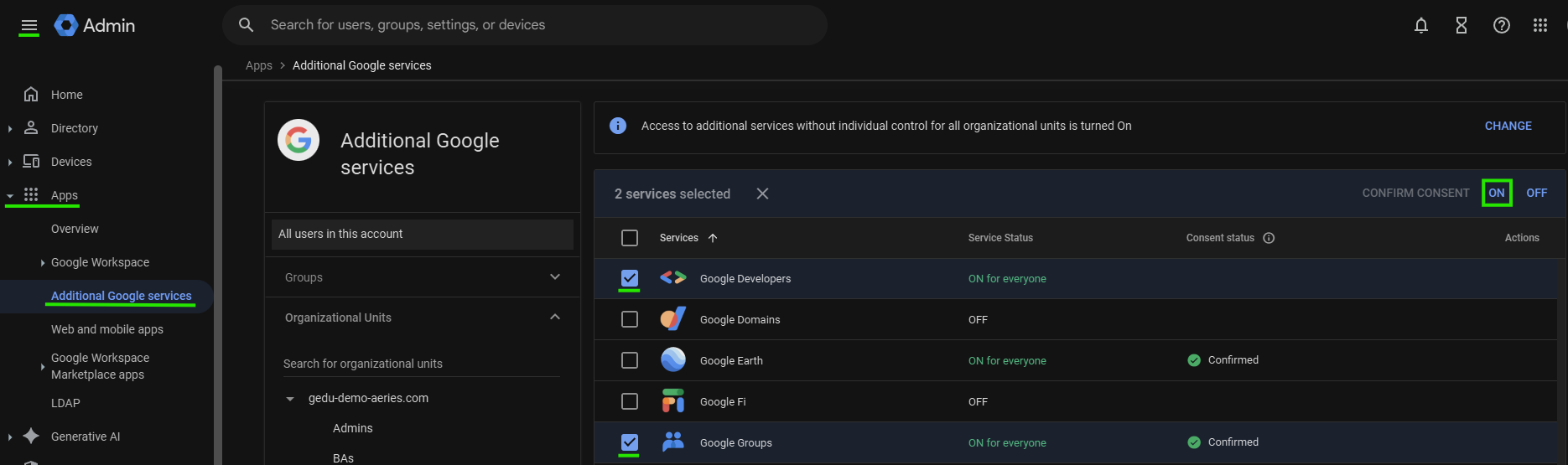
Task: Open the LDAP menu item
Action: coord(65,403)
